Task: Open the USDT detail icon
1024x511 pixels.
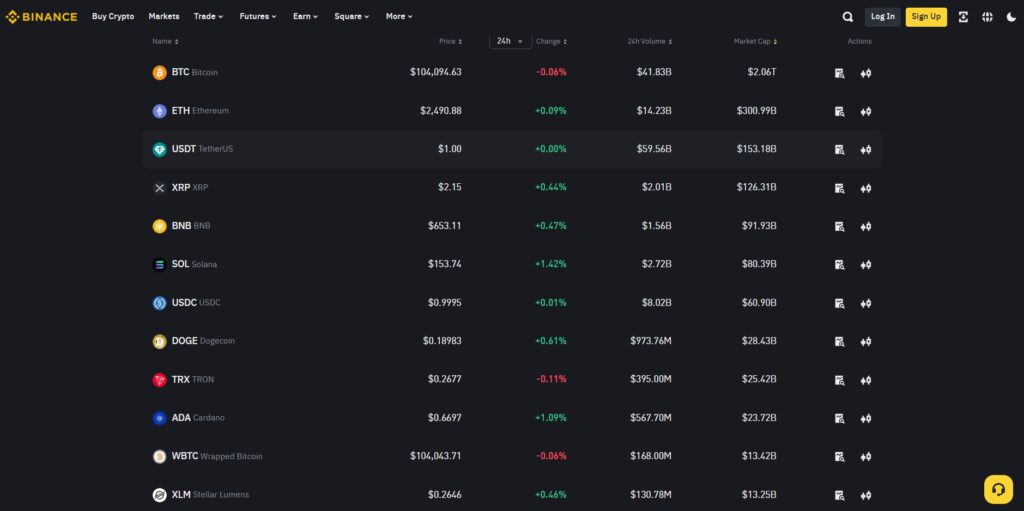Action: click(x=840, y=150)
